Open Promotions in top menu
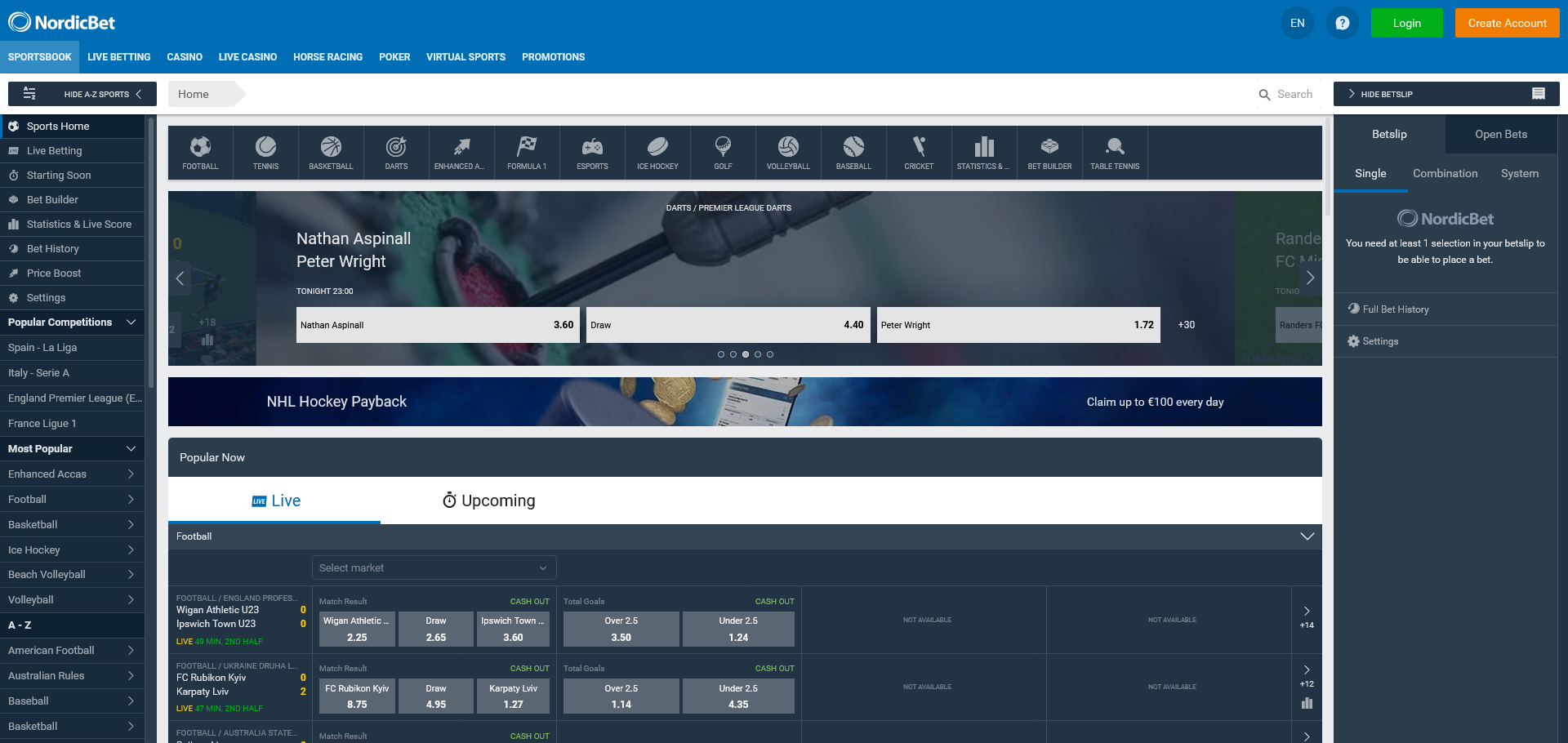Viewport: 1568px width, 743px height. (x=553, y=57)
